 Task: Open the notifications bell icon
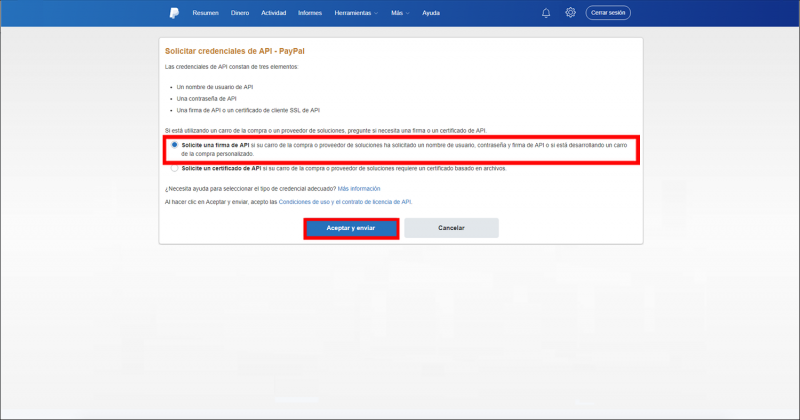546,13
